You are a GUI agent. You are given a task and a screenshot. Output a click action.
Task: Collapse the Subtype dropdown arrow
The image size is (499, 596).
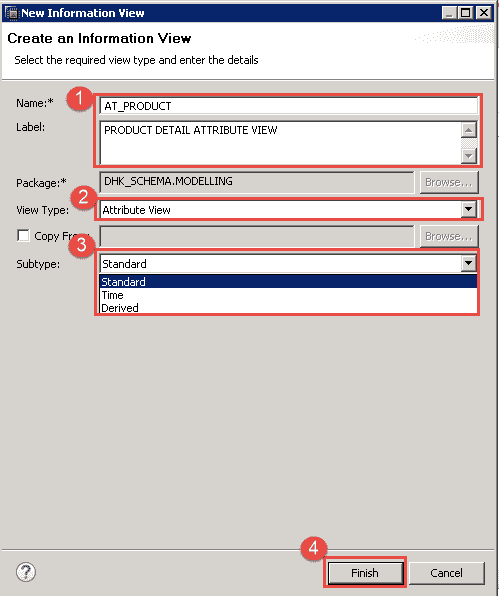468,263
